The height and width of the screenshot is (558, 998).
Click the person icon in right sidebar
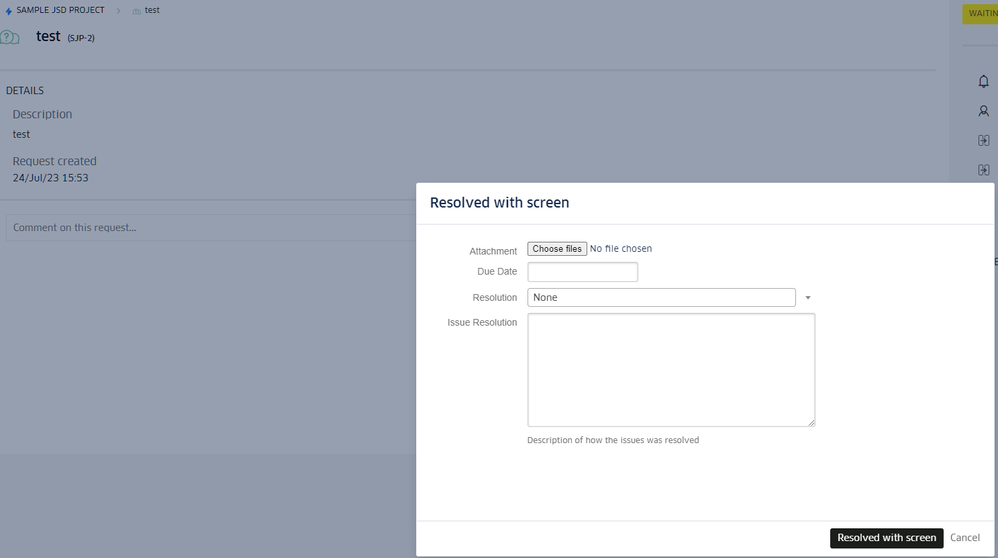pos(983,111)
